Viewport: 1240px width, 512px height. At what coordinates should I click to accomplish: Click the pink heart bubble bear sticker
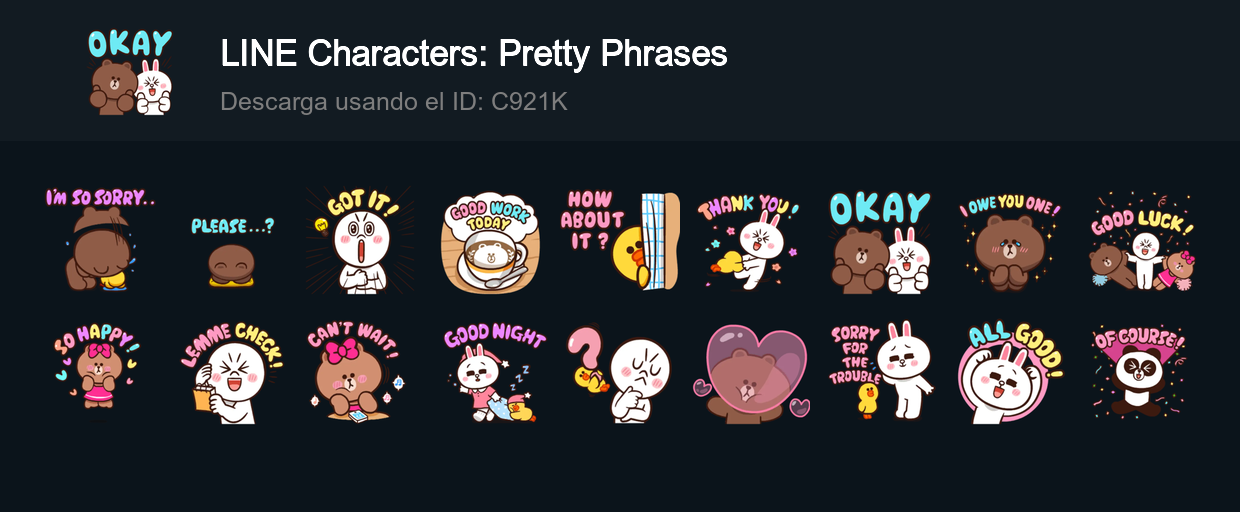click(x=749, y=372)
